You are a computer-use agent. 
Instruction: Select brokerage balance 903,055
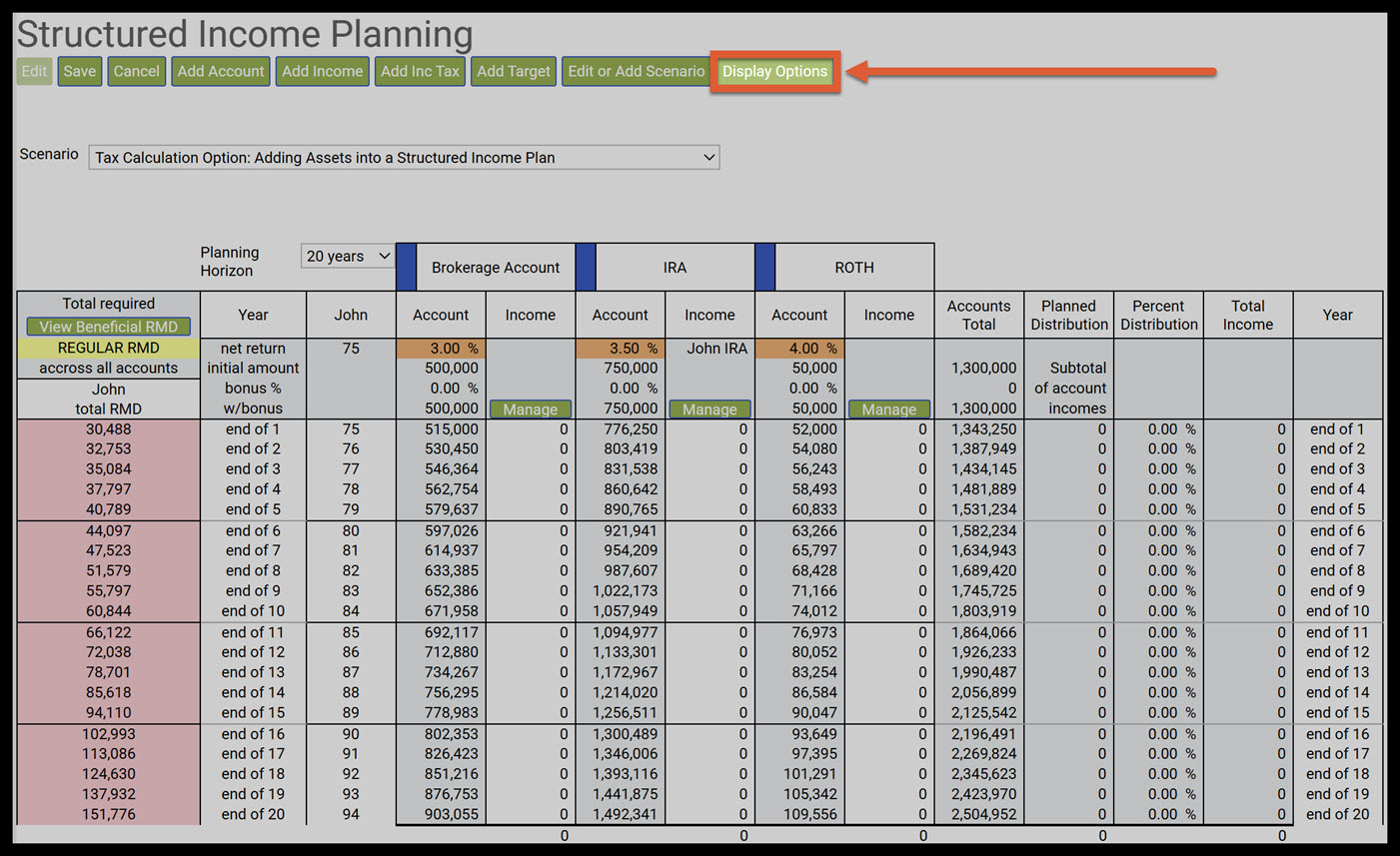tap(452, 815)
